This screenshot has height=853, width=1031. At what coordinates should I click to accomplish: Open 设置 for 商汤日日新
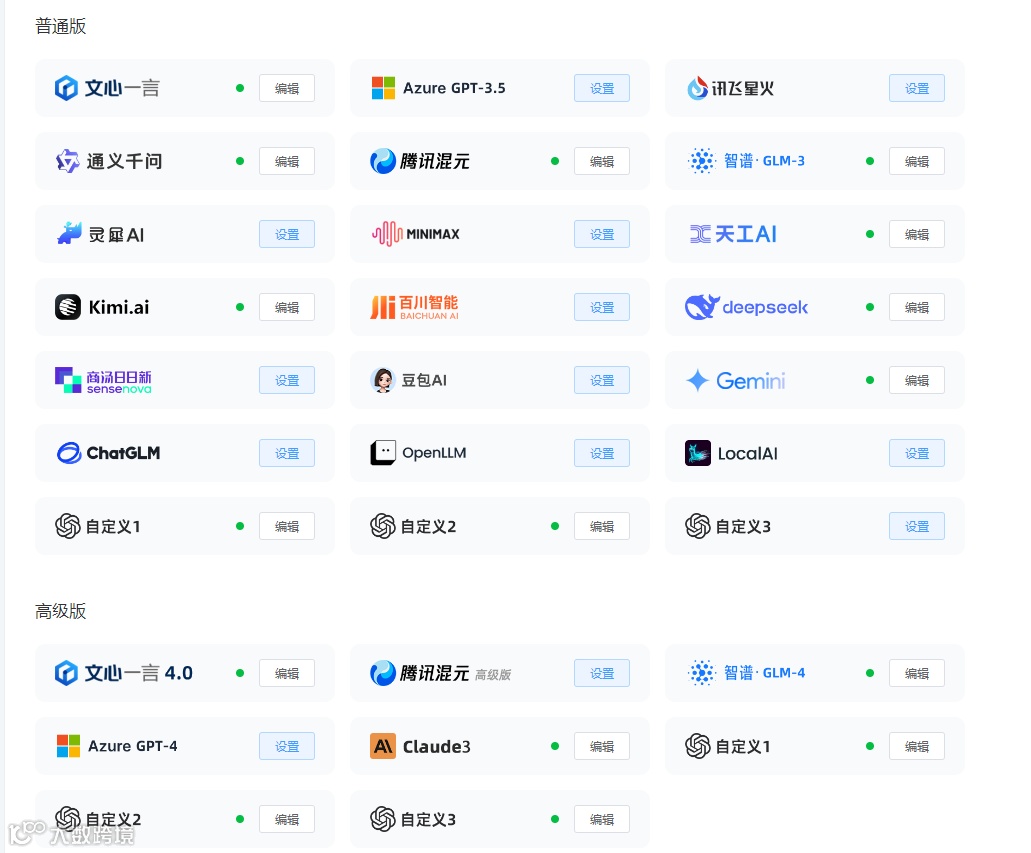click(x=287, y=380)
